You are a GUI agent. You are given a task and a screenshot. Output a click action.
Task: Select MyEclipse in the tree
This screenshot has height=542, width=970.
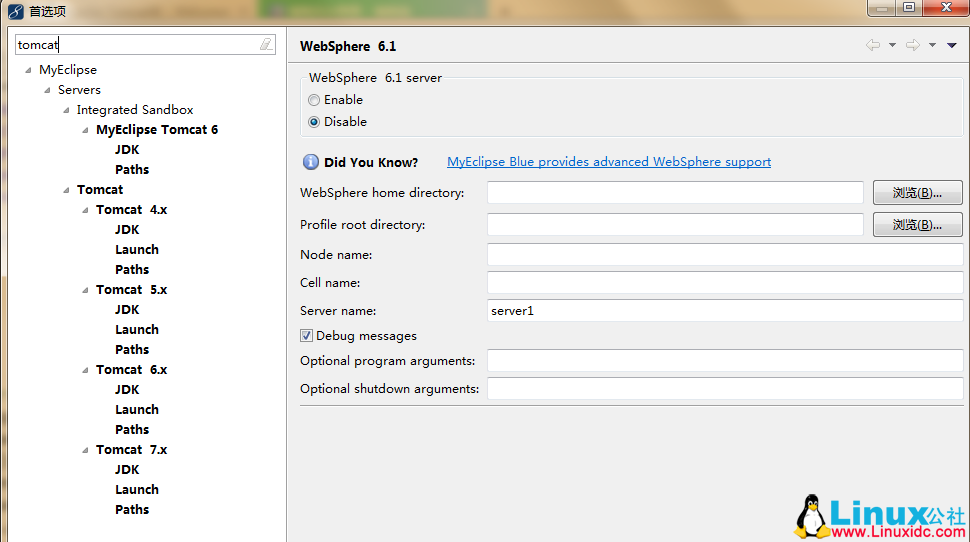pyautogui.click(x=68, y=70)
